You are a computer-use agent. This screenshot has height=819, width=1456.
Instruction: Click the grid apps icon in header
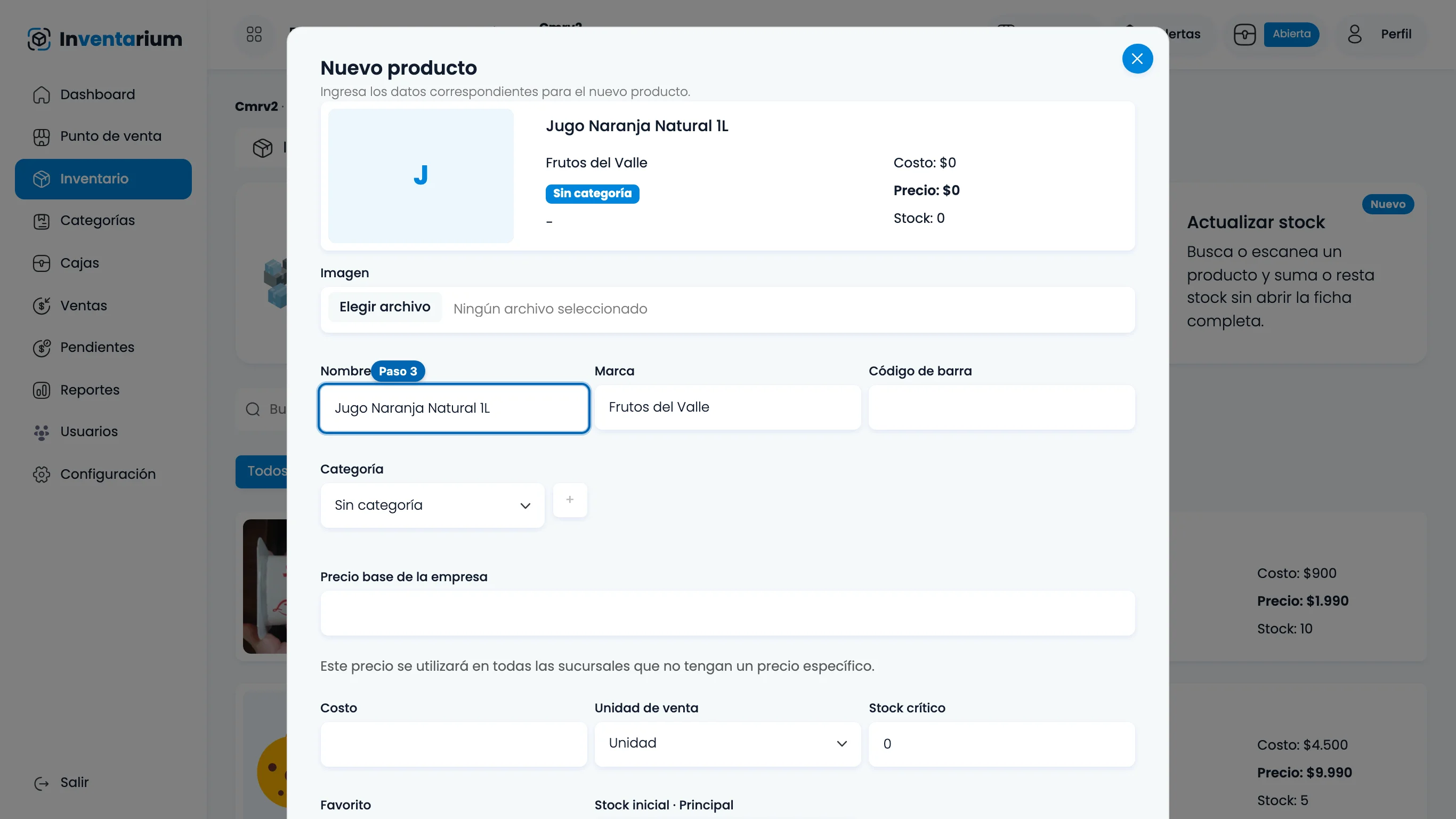254,35
